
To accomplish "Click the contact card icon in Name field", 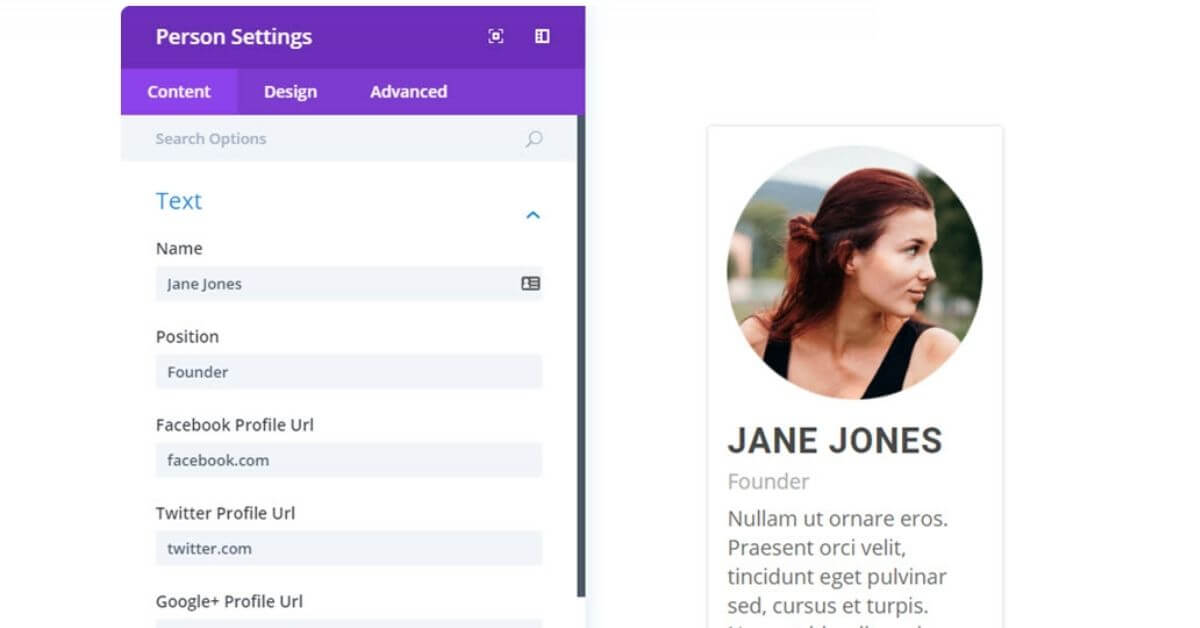I will pos(533,283).
